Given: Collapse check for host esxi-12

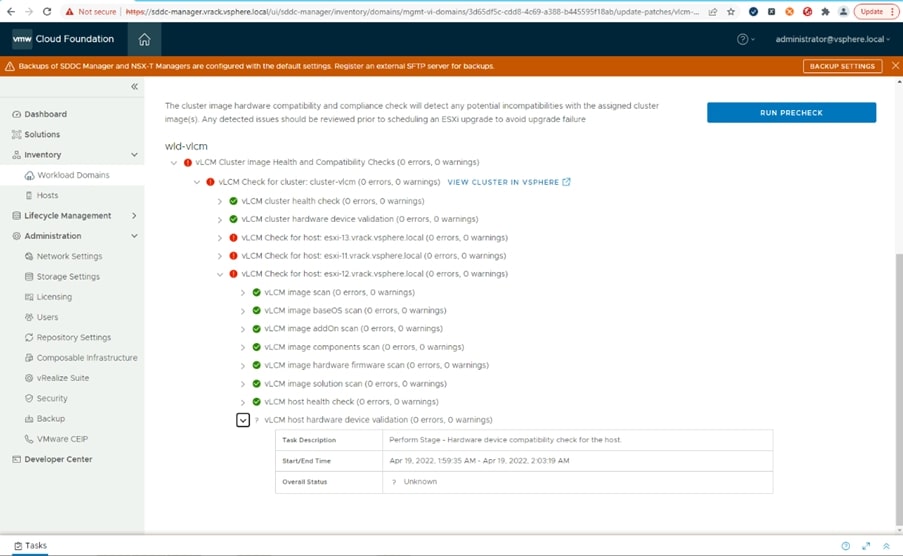Looking at the screenshot, I should click(x=220, y=274).
